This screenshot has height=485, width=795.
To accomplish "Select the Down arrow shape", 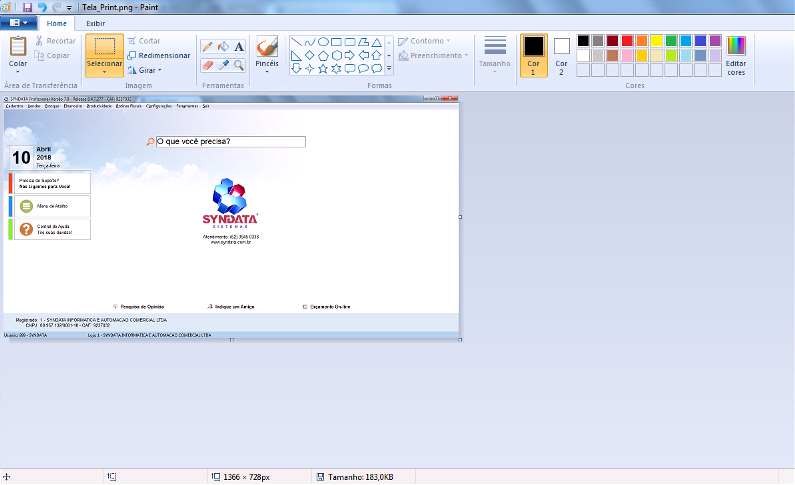I will [x=296, y=68].
